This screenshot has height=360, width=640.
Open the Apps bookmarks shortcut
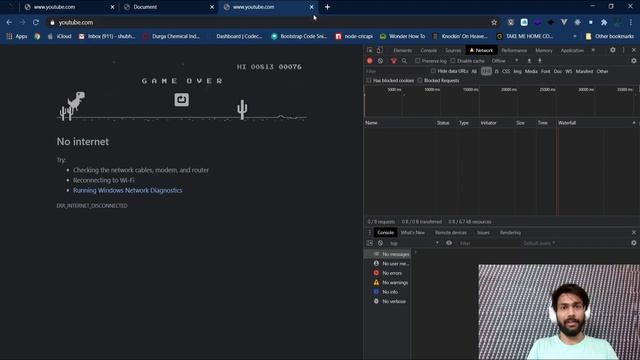point(17,36)
